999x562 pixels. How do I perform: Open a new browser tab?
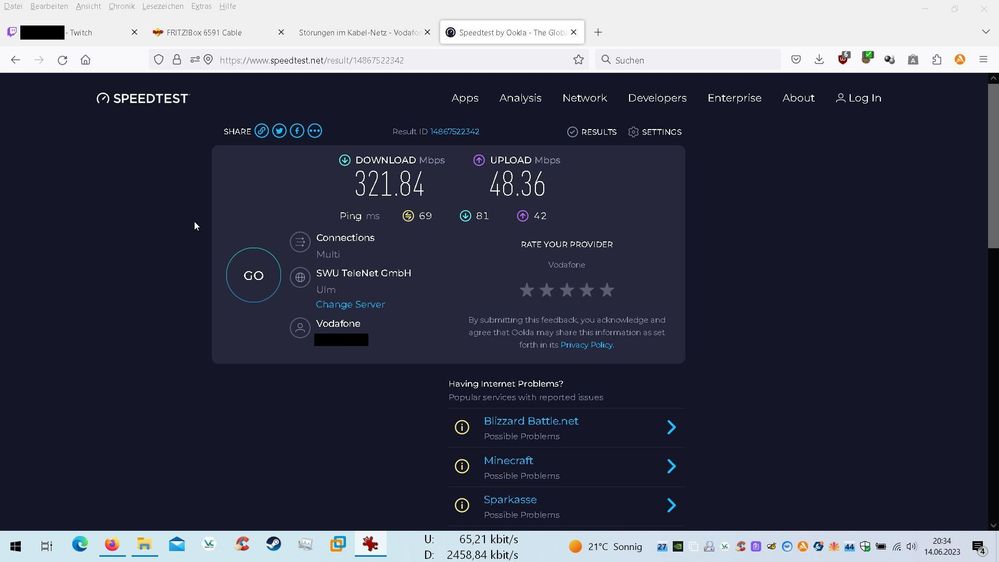point(598,32)
